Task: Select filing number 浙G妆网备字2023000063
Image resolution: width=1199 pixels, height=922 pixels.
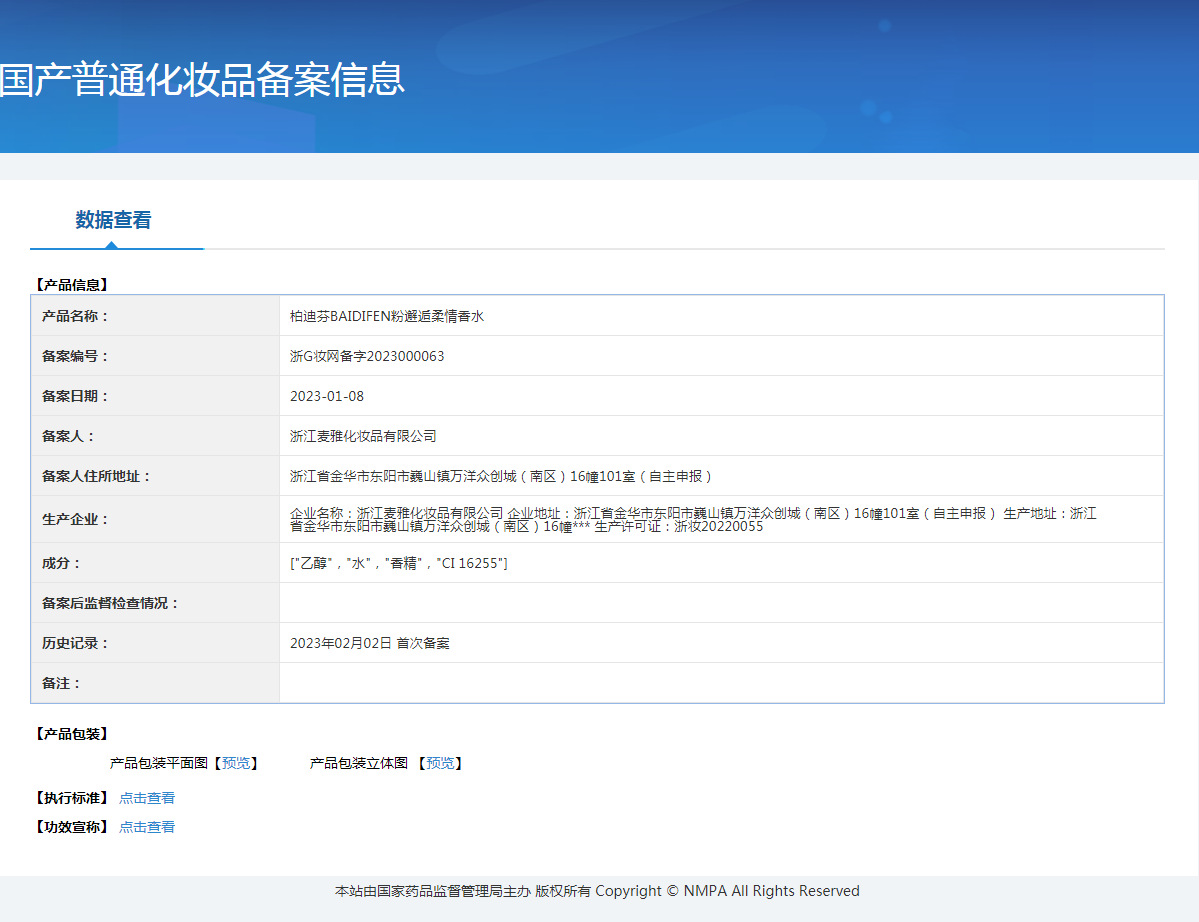Action: click(x=367, y=356)
